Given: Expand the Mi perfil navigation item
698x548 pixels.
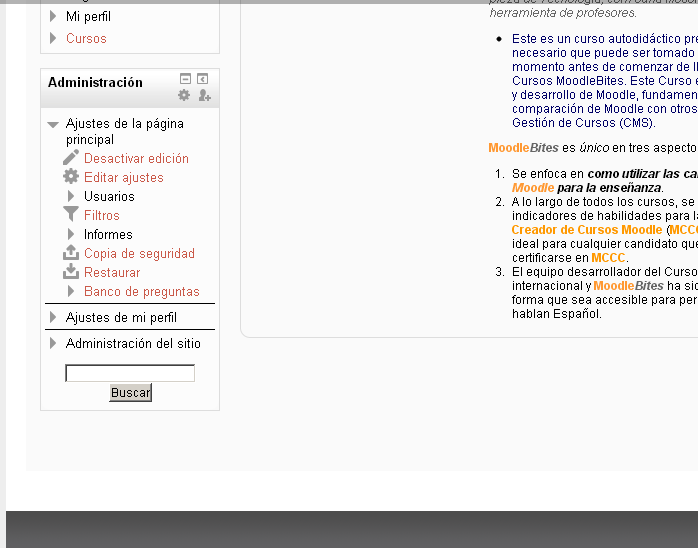Looking at the screenshot, I should coord(53,17).
